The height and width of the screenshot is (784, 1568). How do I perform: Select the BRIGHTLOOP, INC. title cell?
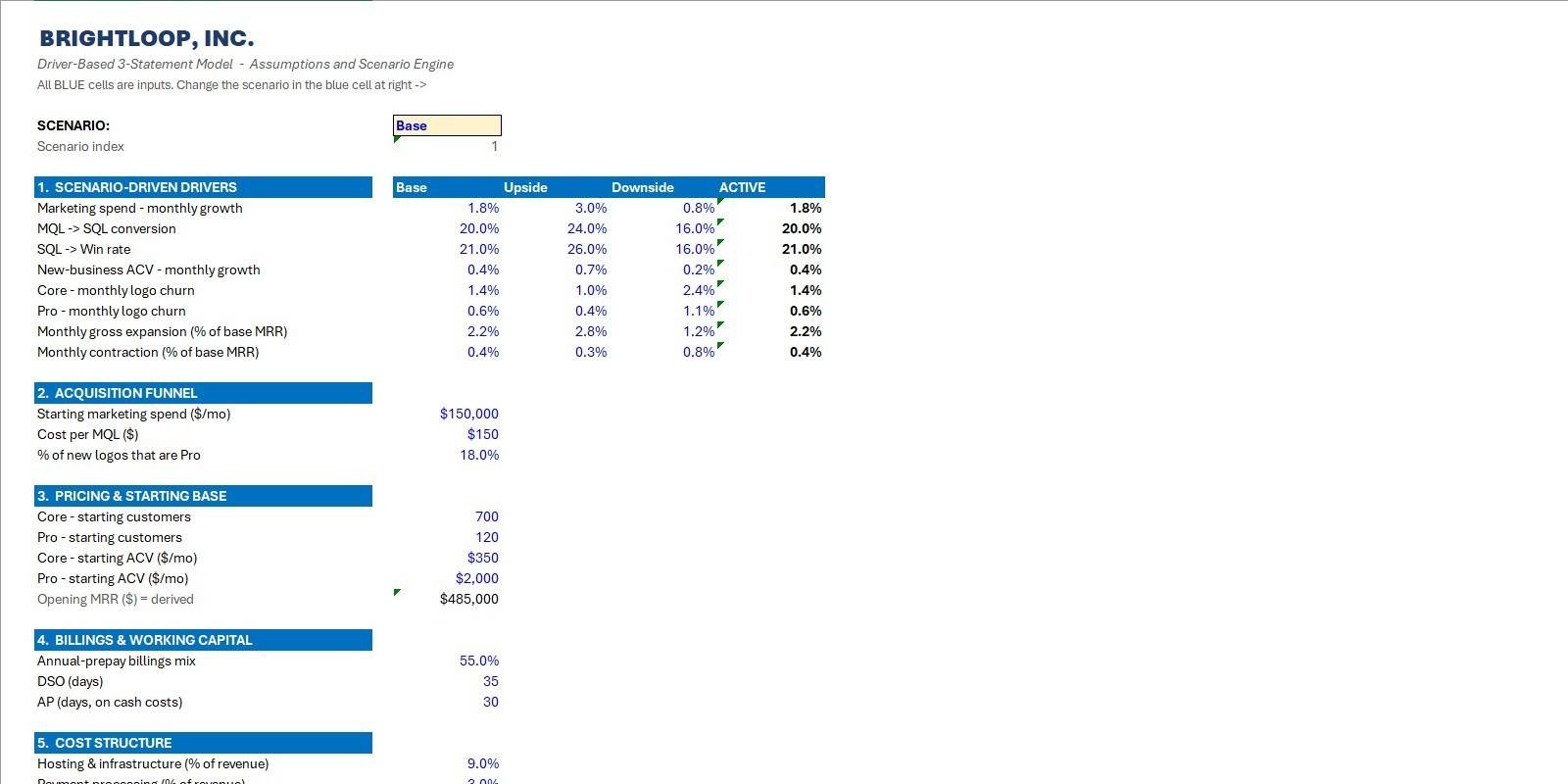[147, 39]
